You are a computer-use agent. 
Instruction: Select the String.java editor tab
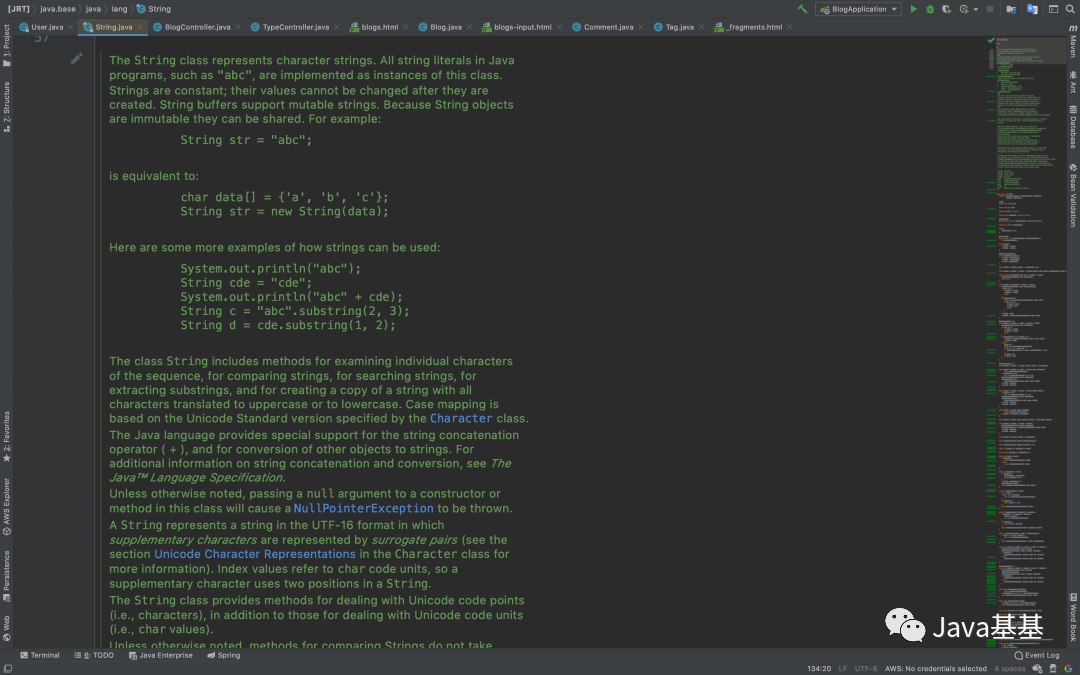[114, 27]
